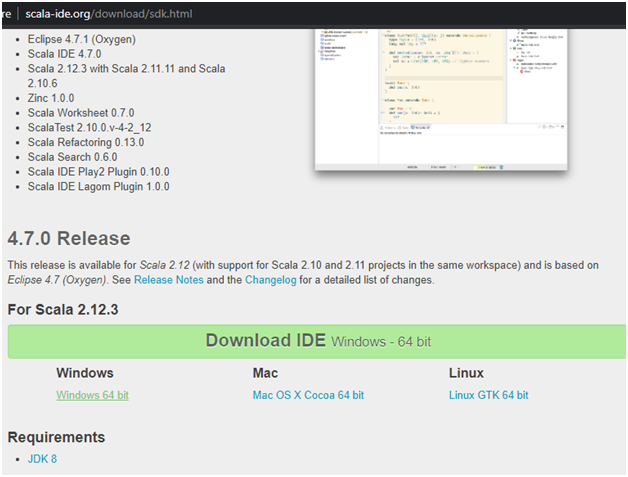Click the 'Mac' column heading

[265, 373]
